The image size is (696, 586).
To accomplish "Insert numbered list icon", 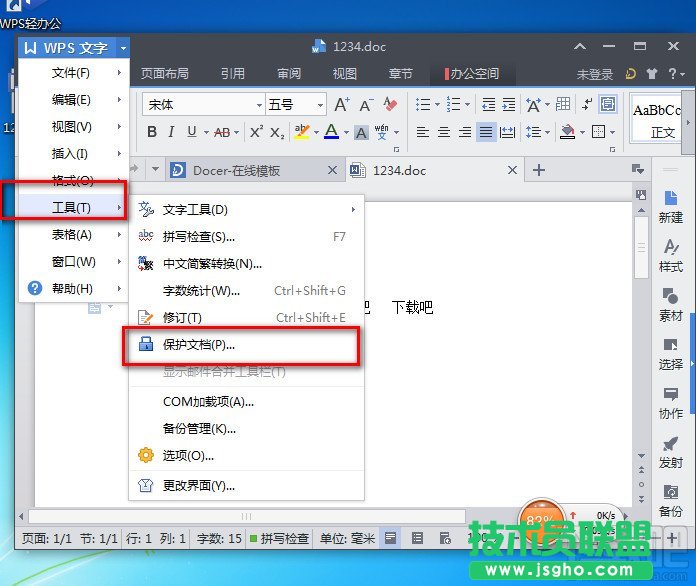I will (454, 105).
